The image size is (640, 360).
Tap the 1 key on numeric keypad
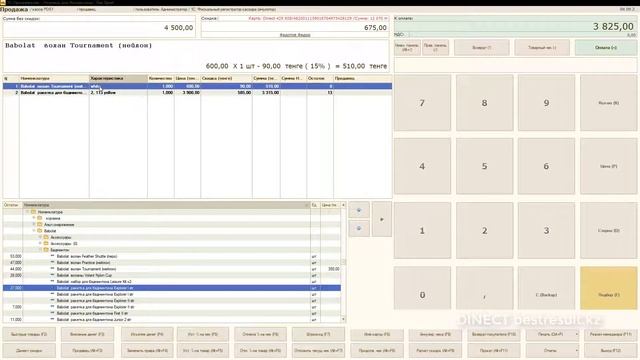click(x=422, y=230)
